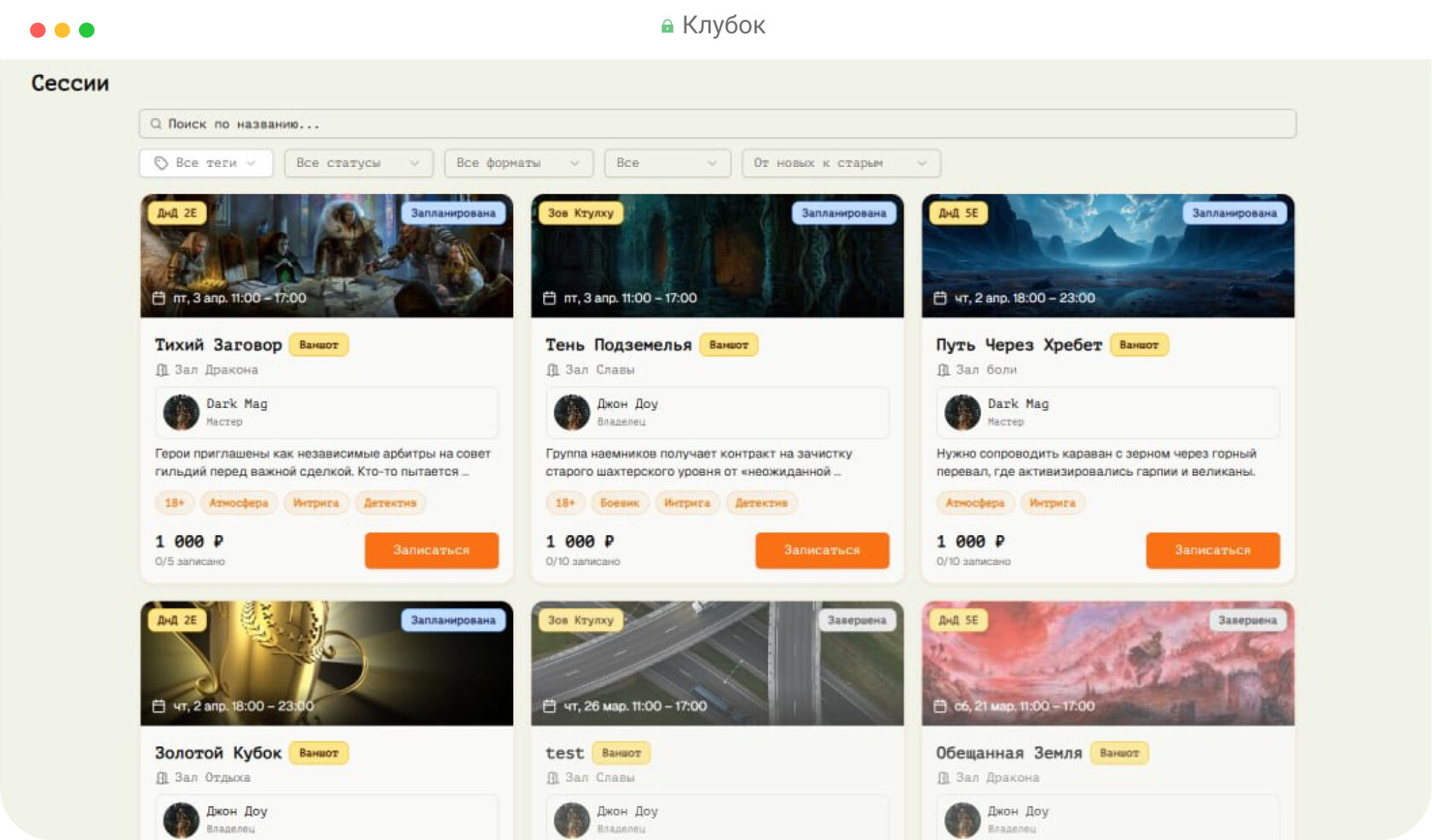Toggle the Боевик tag on Тень Подземелья
This screenshot has height=840, width=1432.
tap(620, 503)
